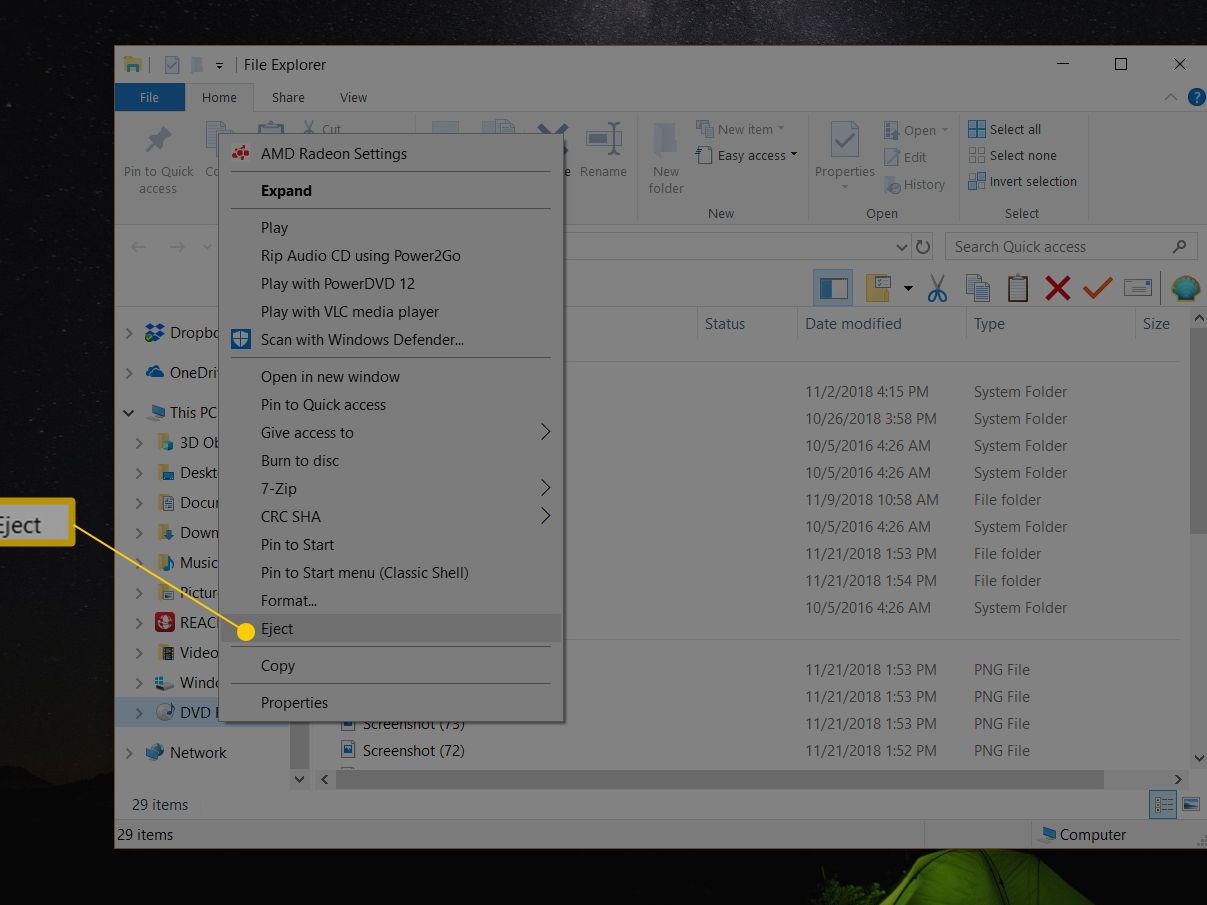Screen dimensions: 1207x905
Task: Open the File tab
Action: (150, 97)
